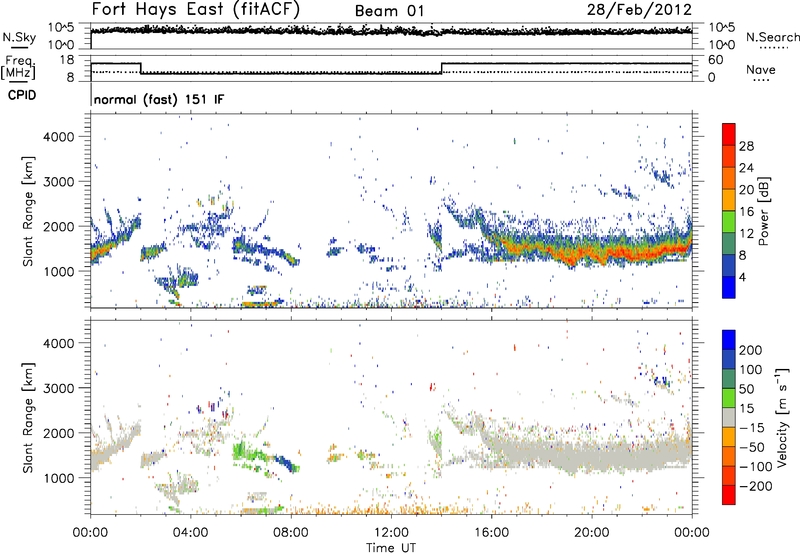Click the red bottom of Velocity colorbar
This screenshot has height=554, width=800.
coord(729,495)
